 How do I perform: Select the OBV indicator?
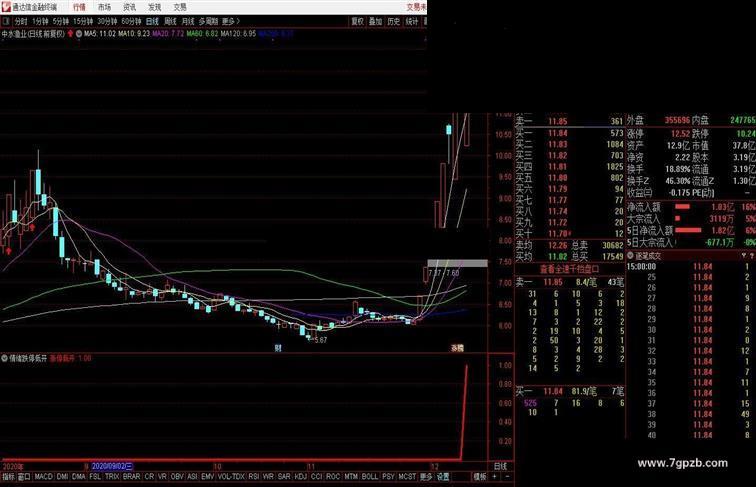[177, 477]
